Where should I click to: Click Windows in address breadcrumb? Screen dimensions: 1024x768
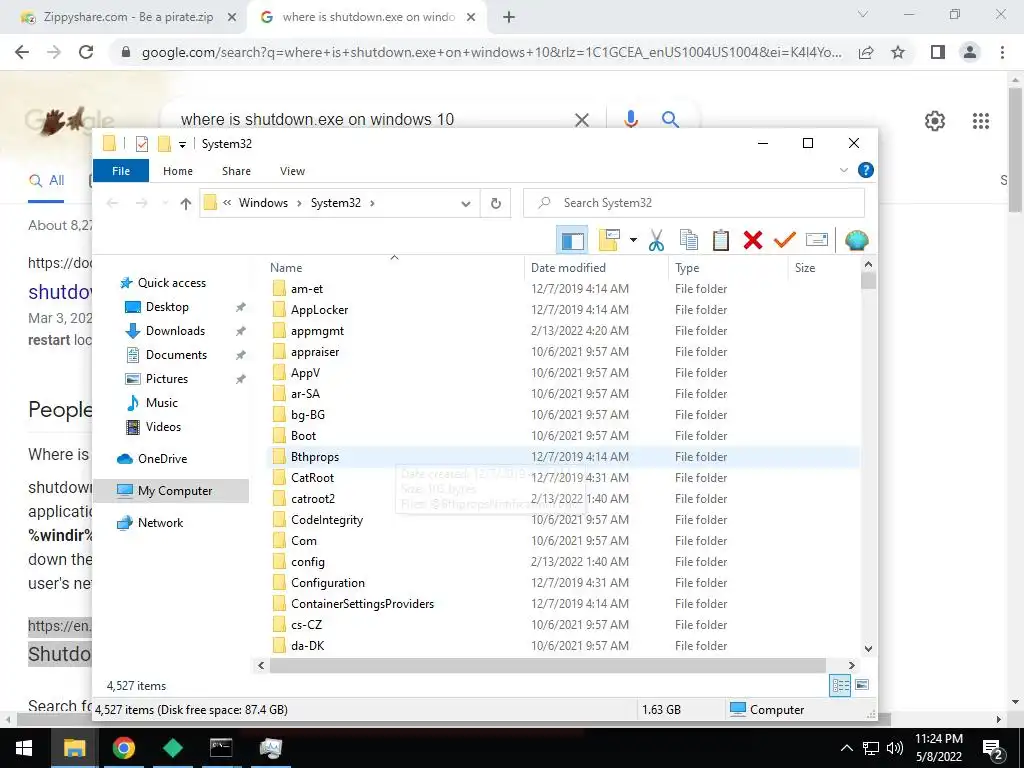263,203
